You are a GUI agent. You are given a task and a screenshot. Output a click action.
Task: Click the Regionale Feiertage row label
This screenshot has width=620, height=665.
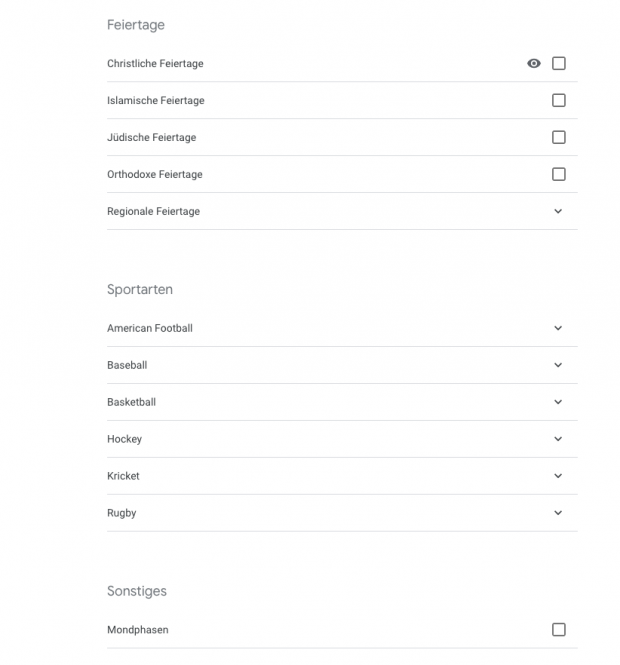153,212
